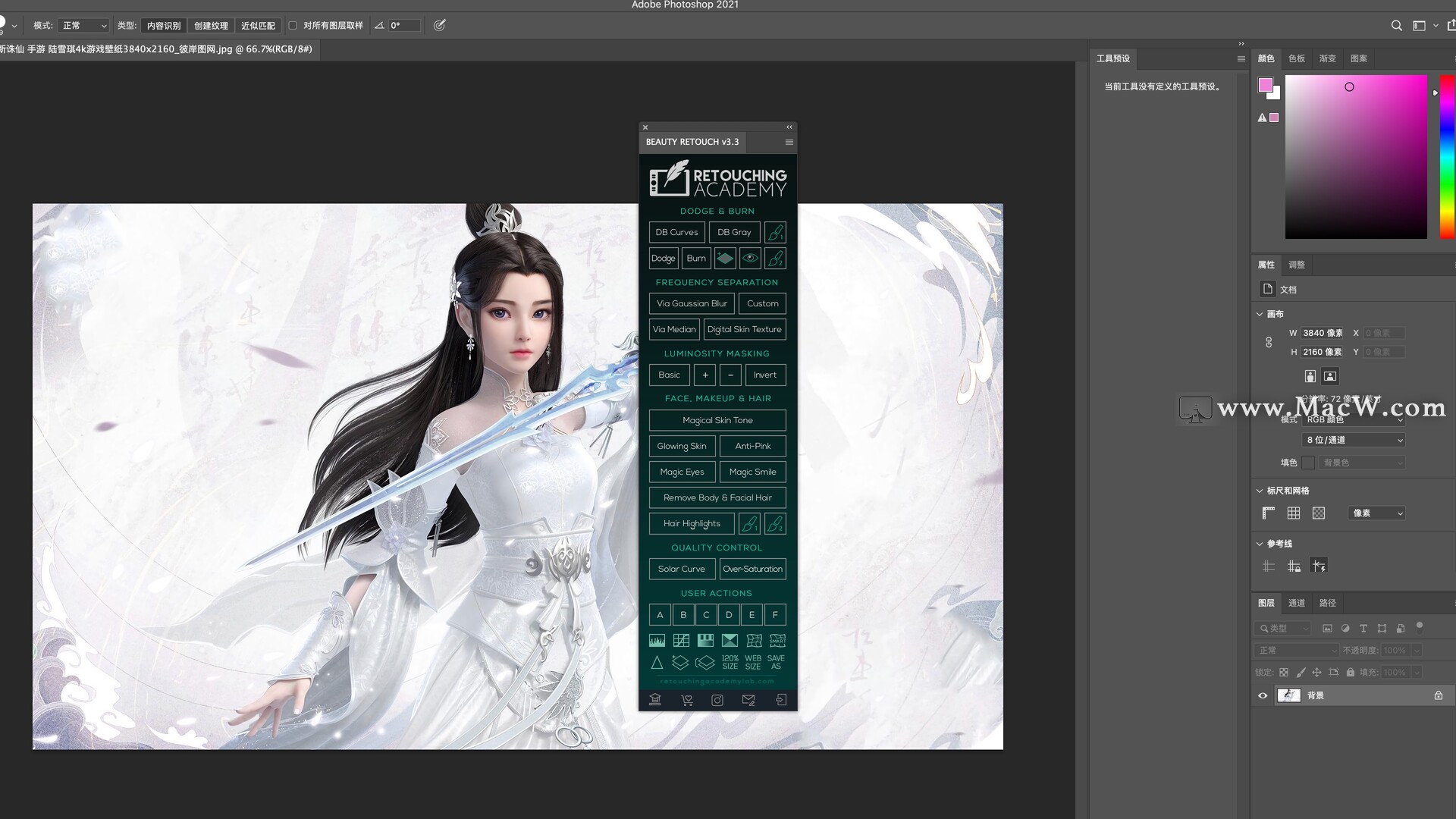Click the Curves grid icon in Beauty Retouch
1456x819 pixels.
pyautogui.click(x=681, y=641)
